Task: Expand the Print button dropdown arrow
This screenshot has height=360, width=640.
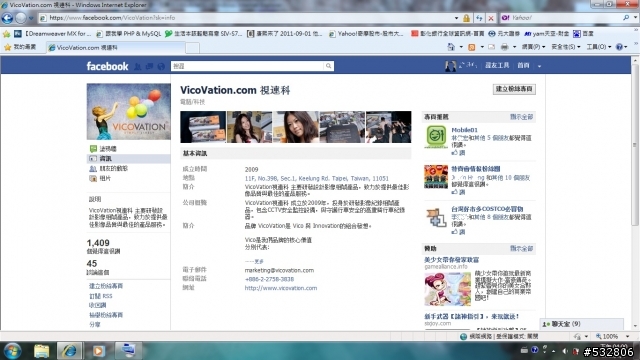Action: click(x=514, y=47)
